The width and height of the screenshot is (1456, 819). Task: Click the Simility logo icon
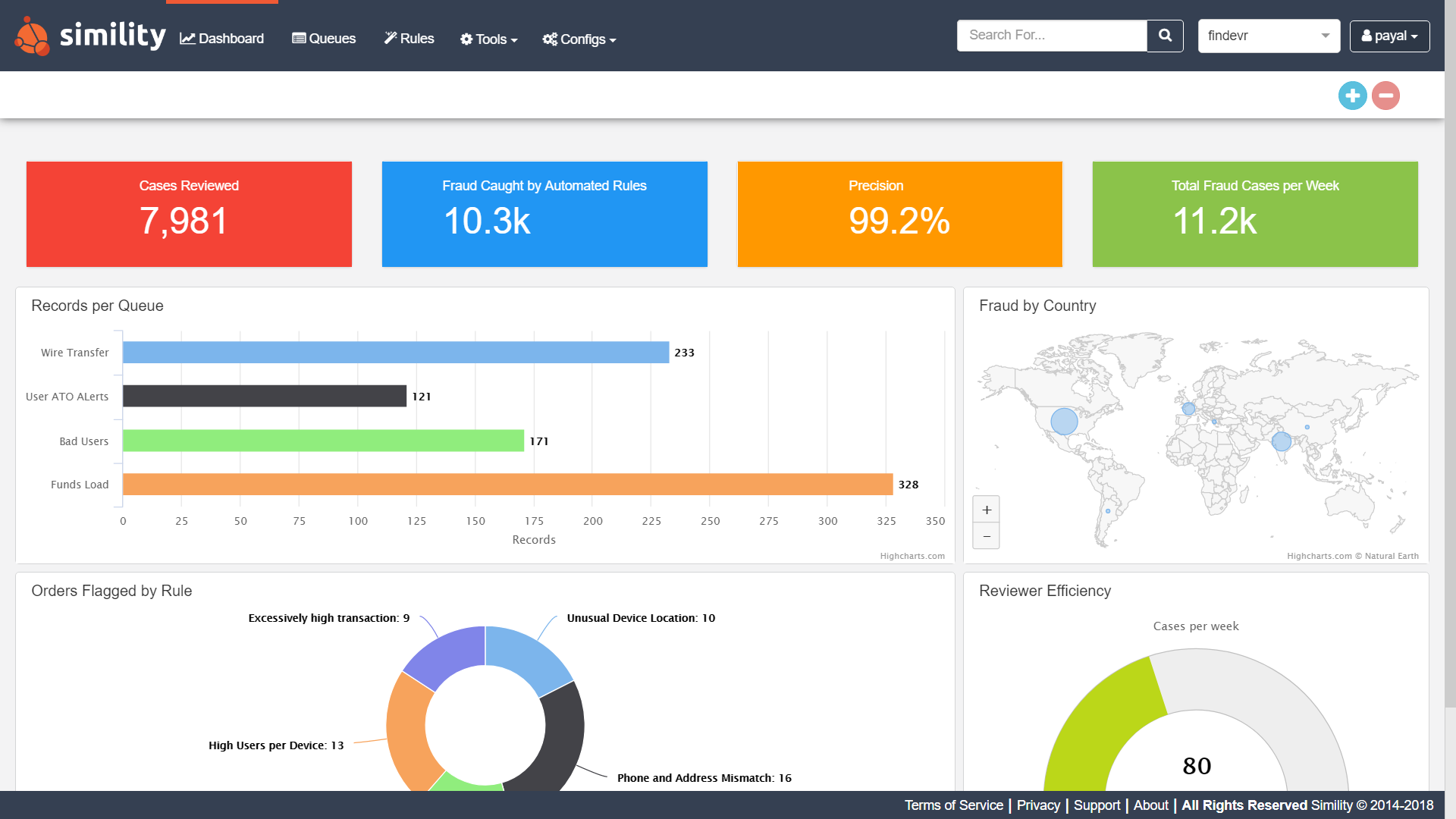click(32, 36)
